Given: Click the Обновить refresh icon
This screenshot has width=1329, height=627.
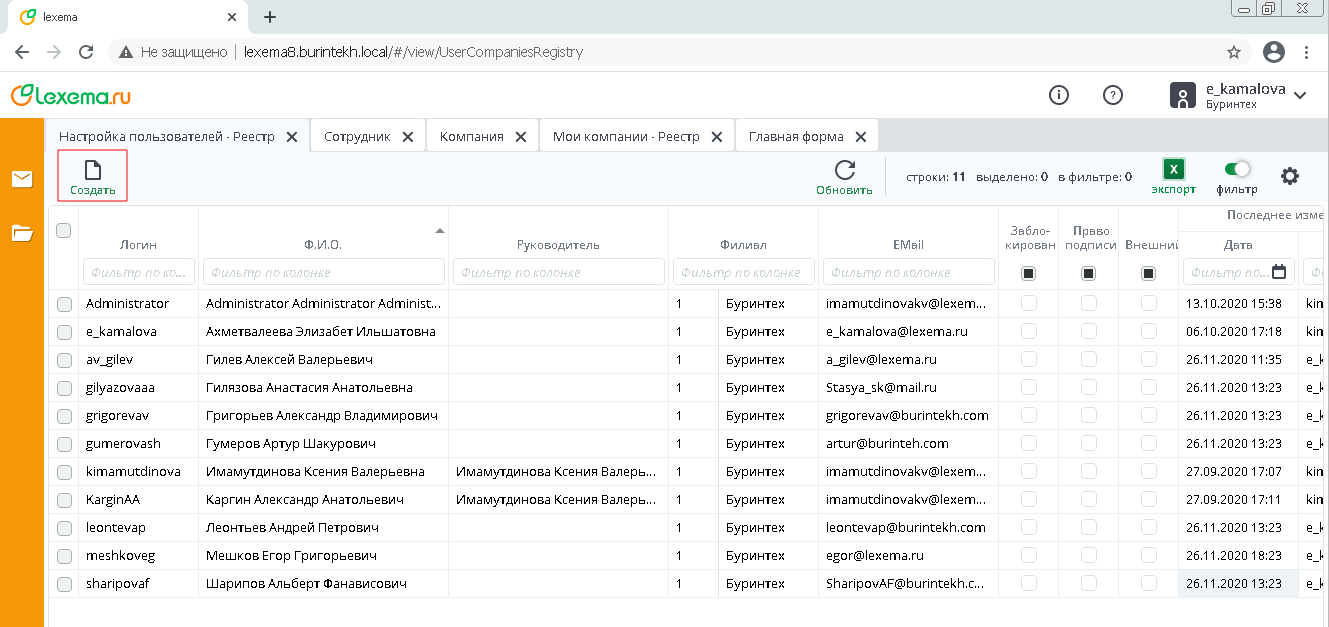Looking at the screenshot, I should tap(844, 170).
